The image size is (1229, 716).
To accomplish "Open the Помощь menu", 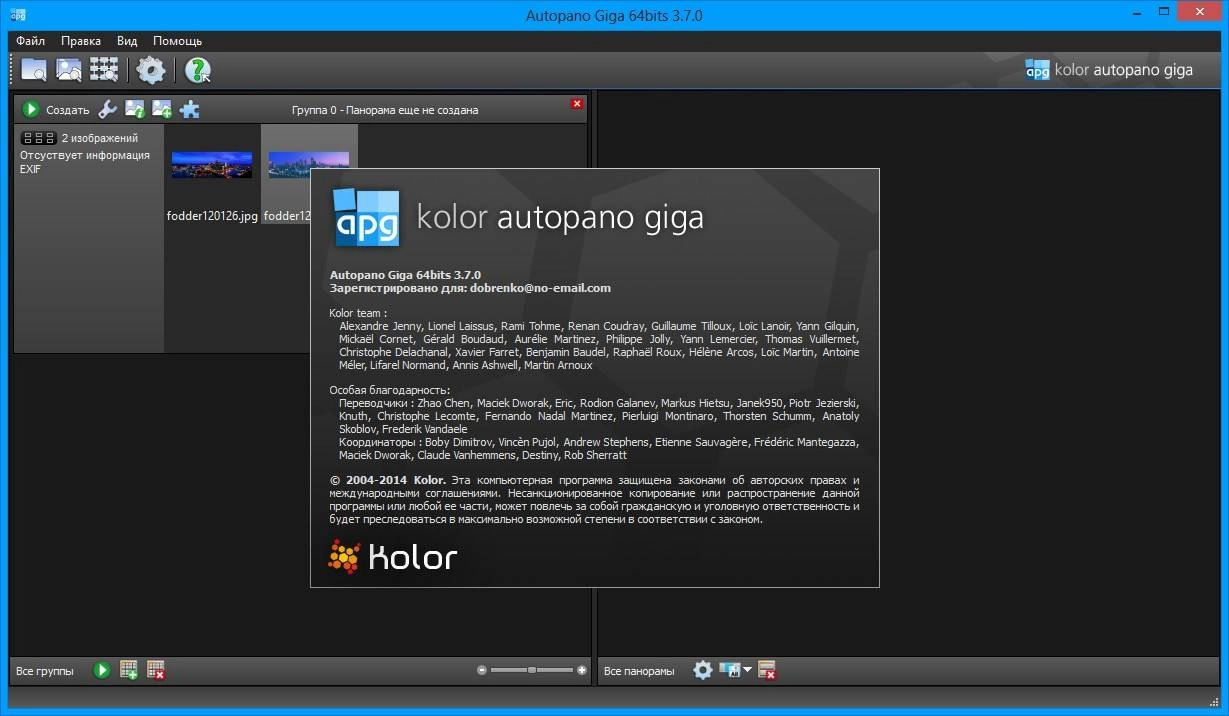I will pos(178,41).
